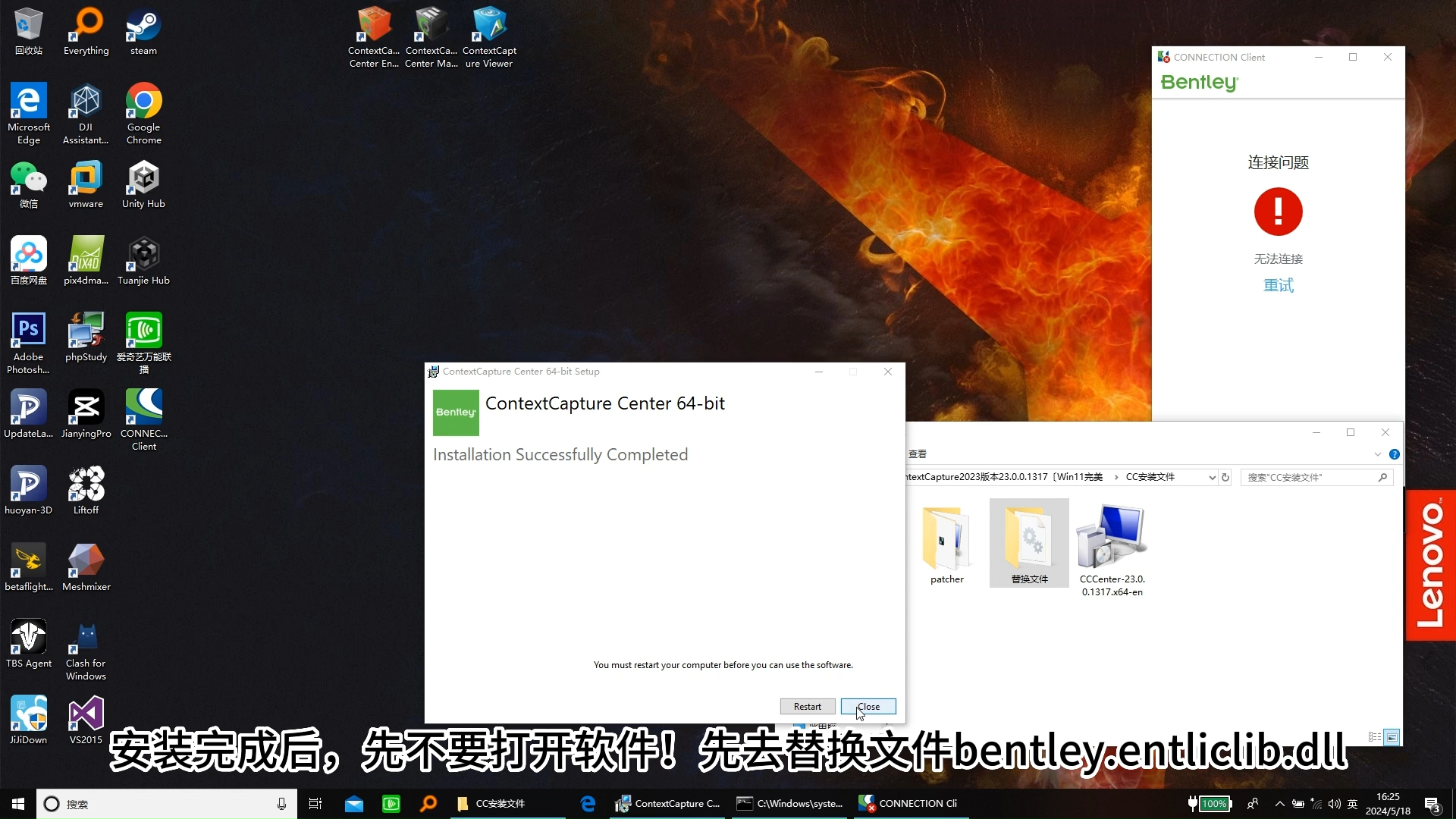Launch the steam desktop shortcut

click(x=143, y=32)
